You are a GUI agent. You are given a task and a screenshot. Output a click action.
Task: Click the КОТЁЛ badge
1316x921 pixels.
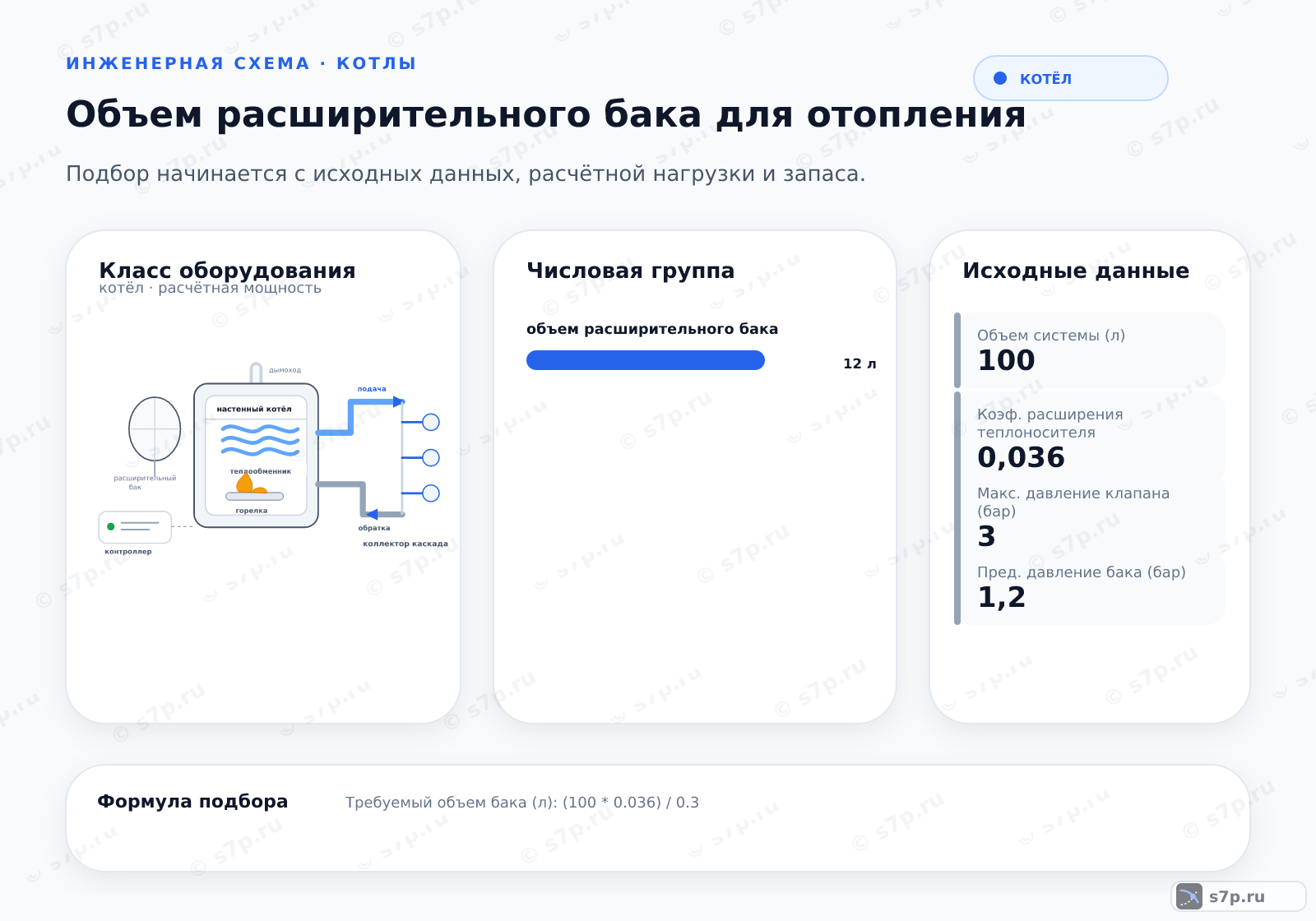pyautogui.click(x=1070, y=78)
